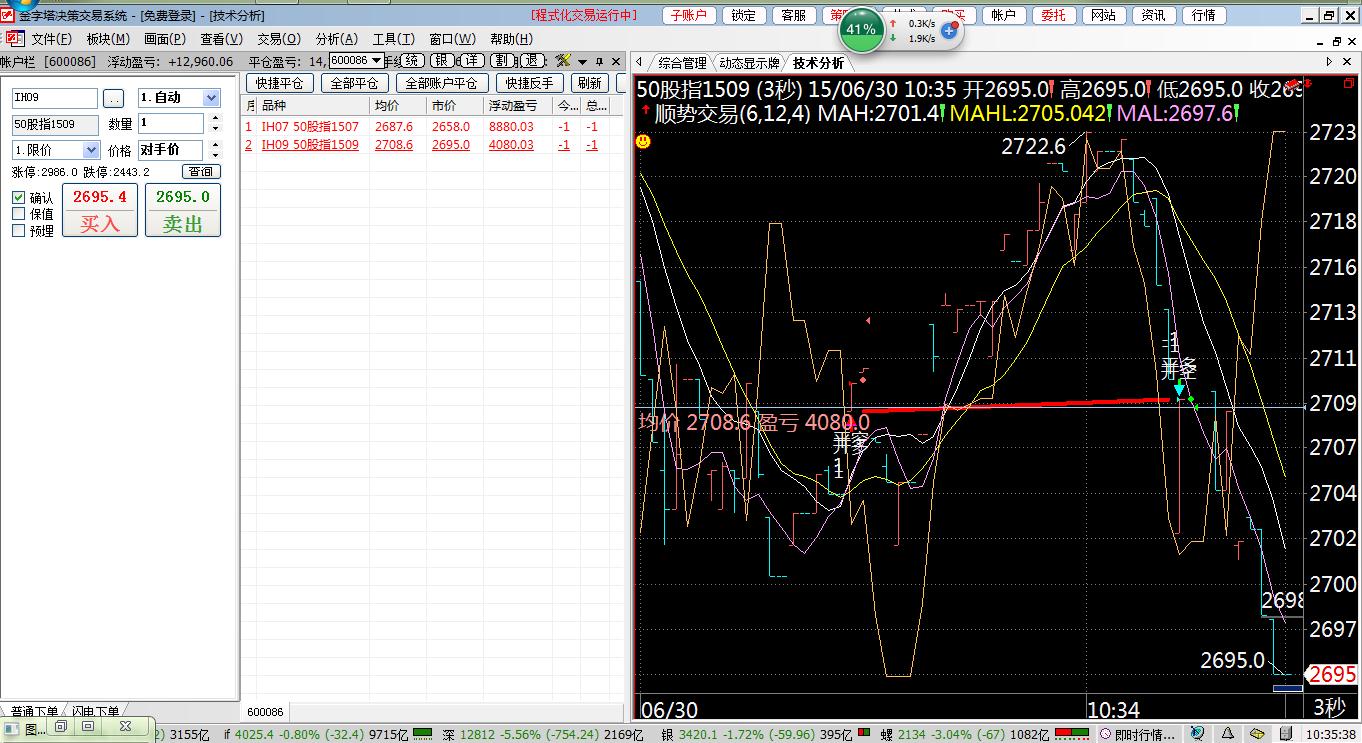Viewport: 1362px width, 743px height.
Task: Click the 退 logout icon
Action: point(532,61)
